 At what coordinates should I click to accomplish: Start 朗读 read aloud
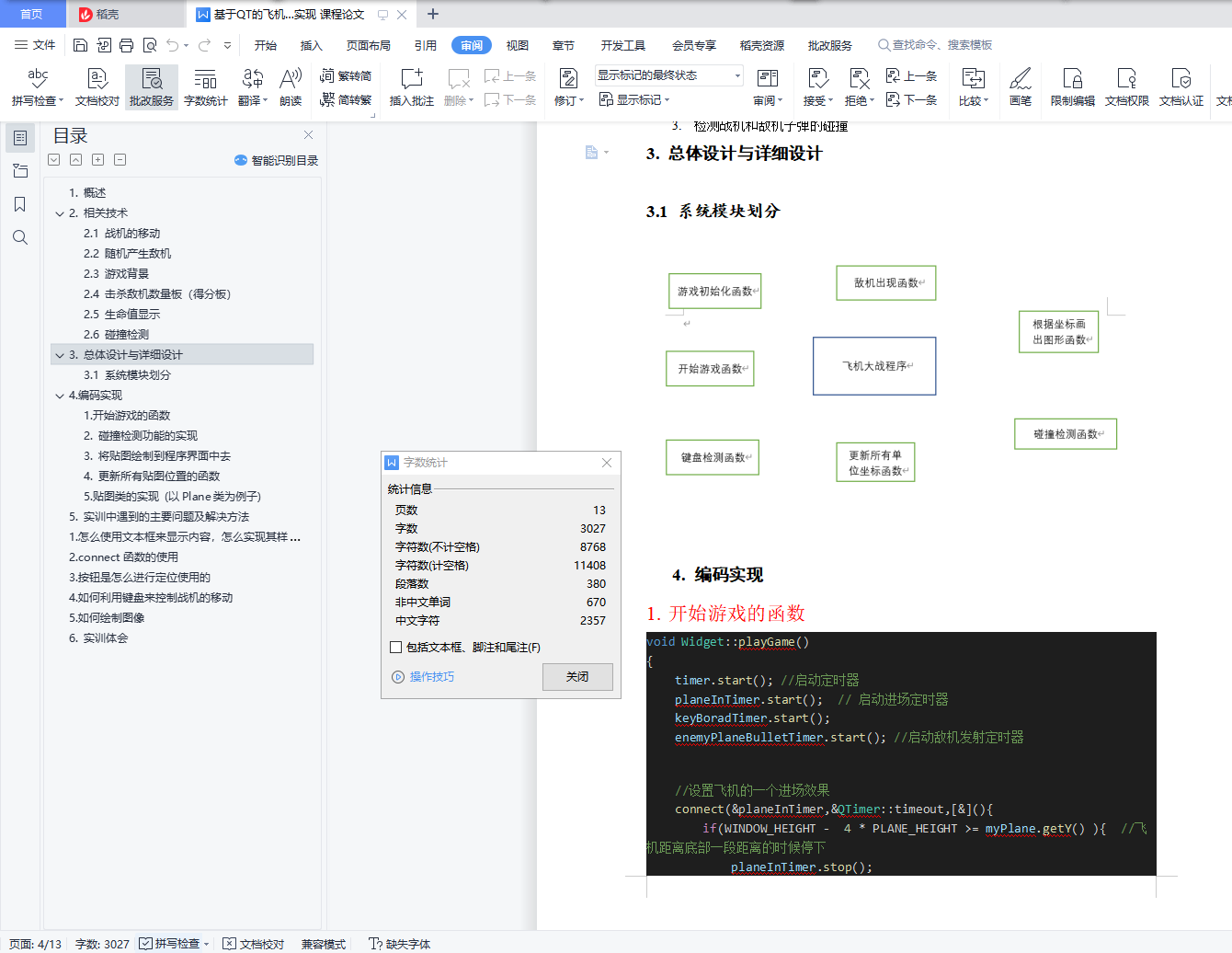[291, 87]
